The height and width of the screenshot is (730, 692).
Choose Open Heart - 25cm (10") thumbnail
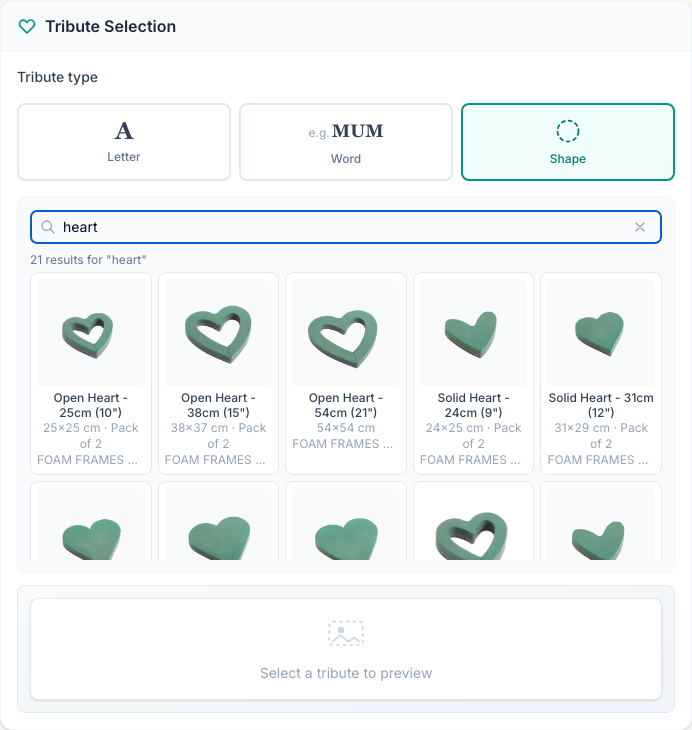point(91,332)
